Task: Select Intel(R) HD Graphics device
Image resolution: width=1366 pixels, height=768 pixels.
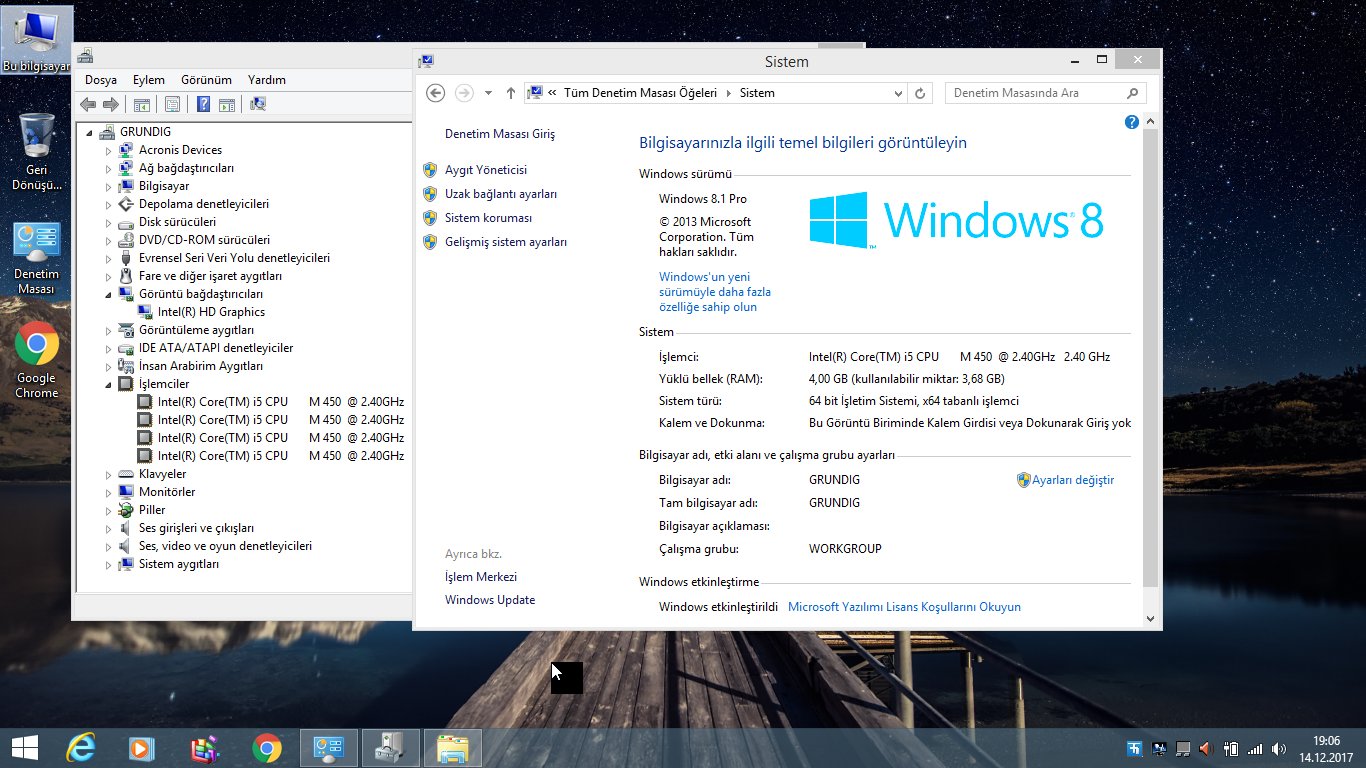Action: 211,312
